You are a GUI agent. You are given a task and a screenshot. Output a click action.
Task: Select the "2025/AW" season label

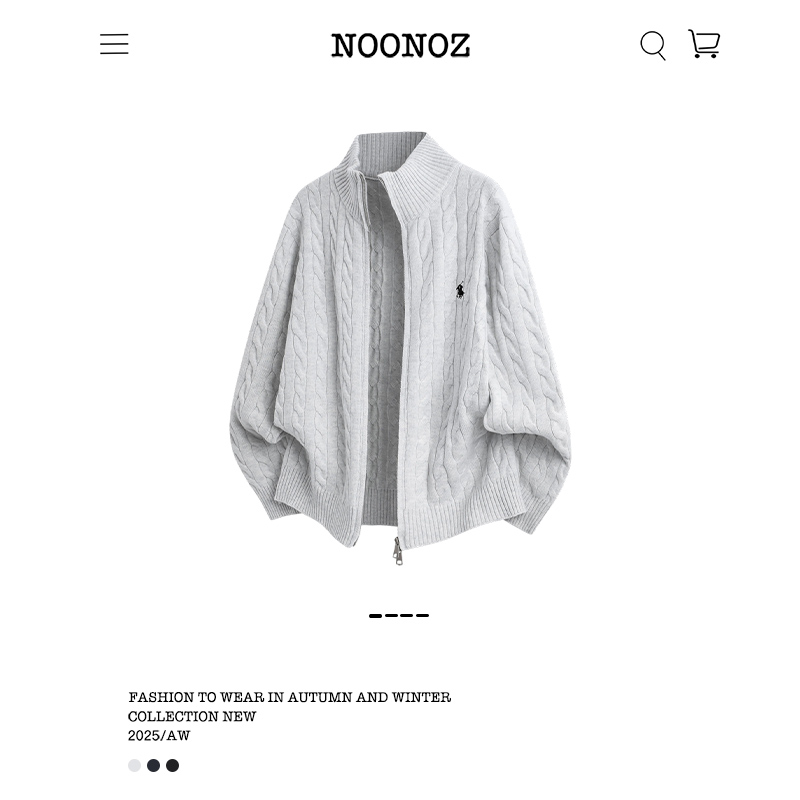(159, 736)
